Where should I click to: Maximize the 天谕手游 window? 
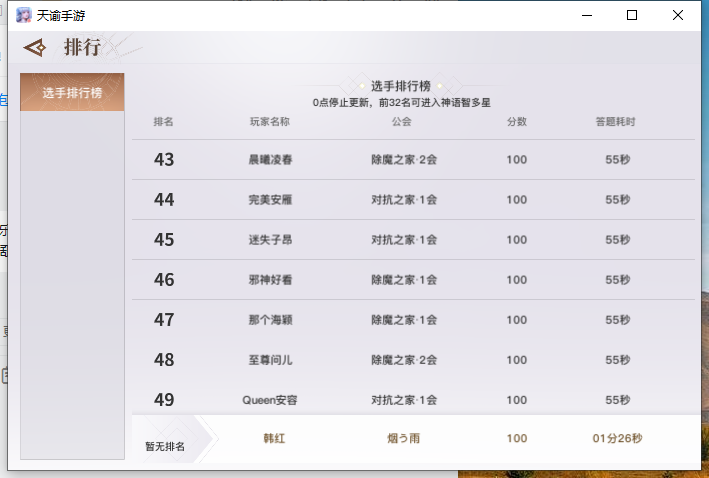click(632, 15)
